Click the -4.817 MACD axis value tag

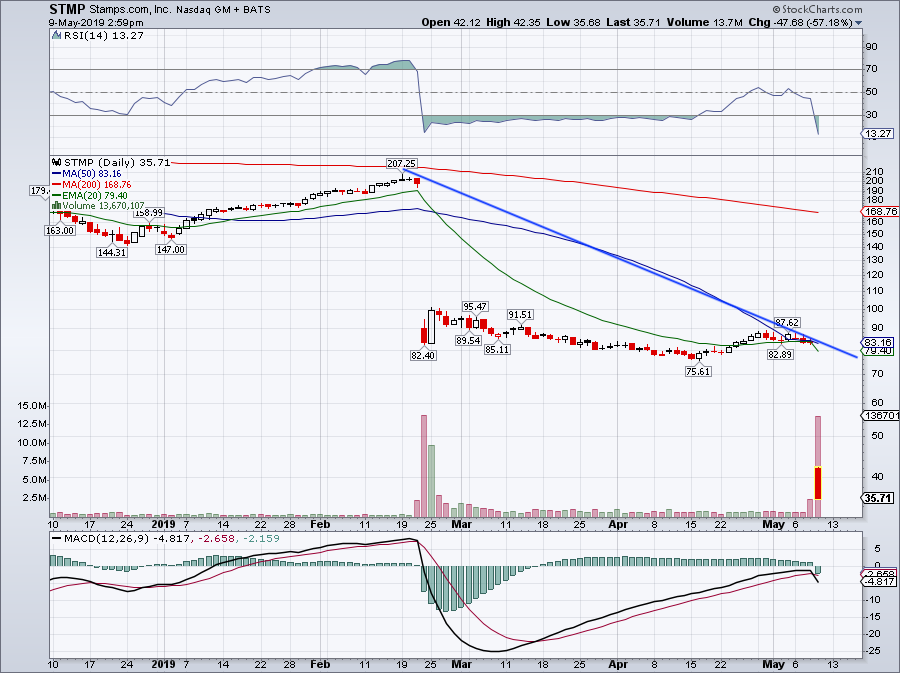[879, 581]
